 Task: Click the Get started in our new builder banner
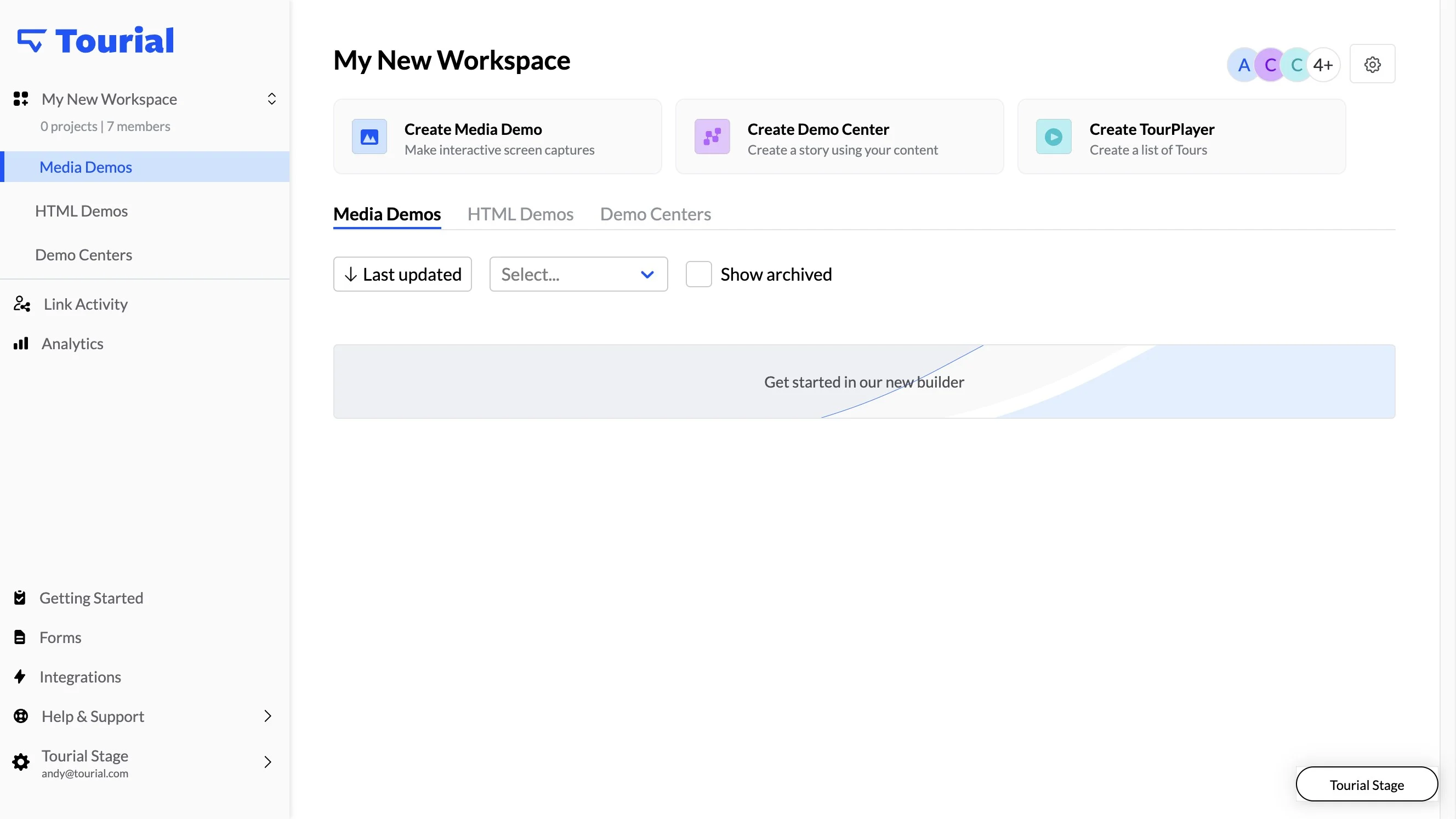864,382
